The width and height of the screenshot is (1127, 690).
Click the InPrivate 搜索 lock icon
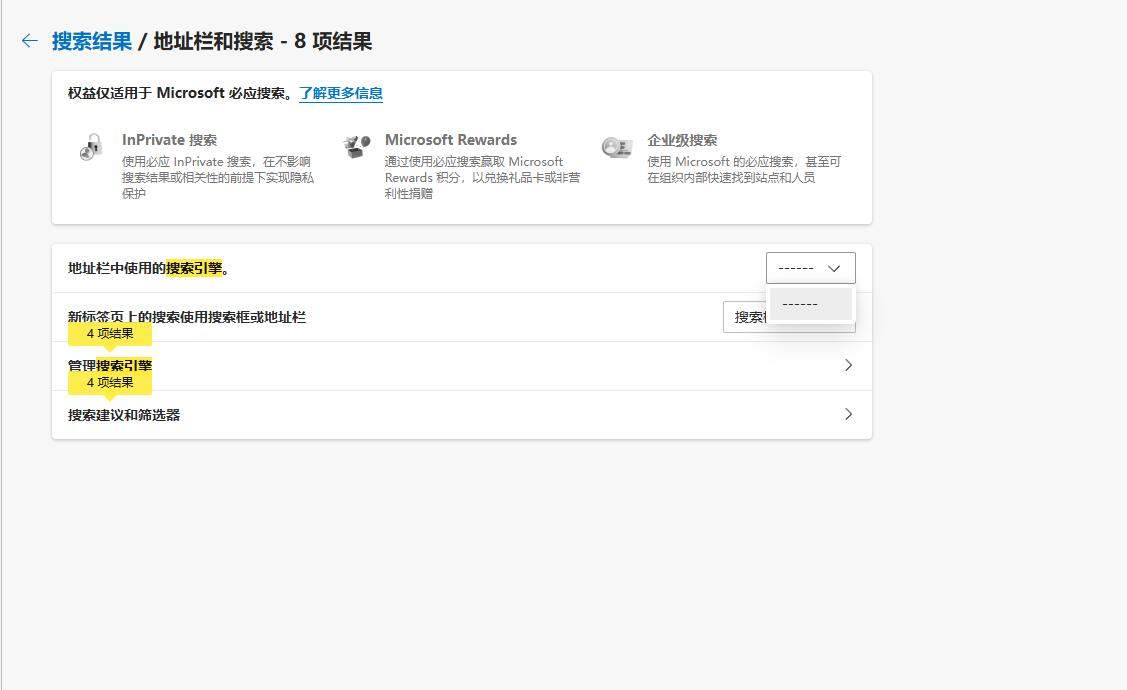(x=91, y=147)
